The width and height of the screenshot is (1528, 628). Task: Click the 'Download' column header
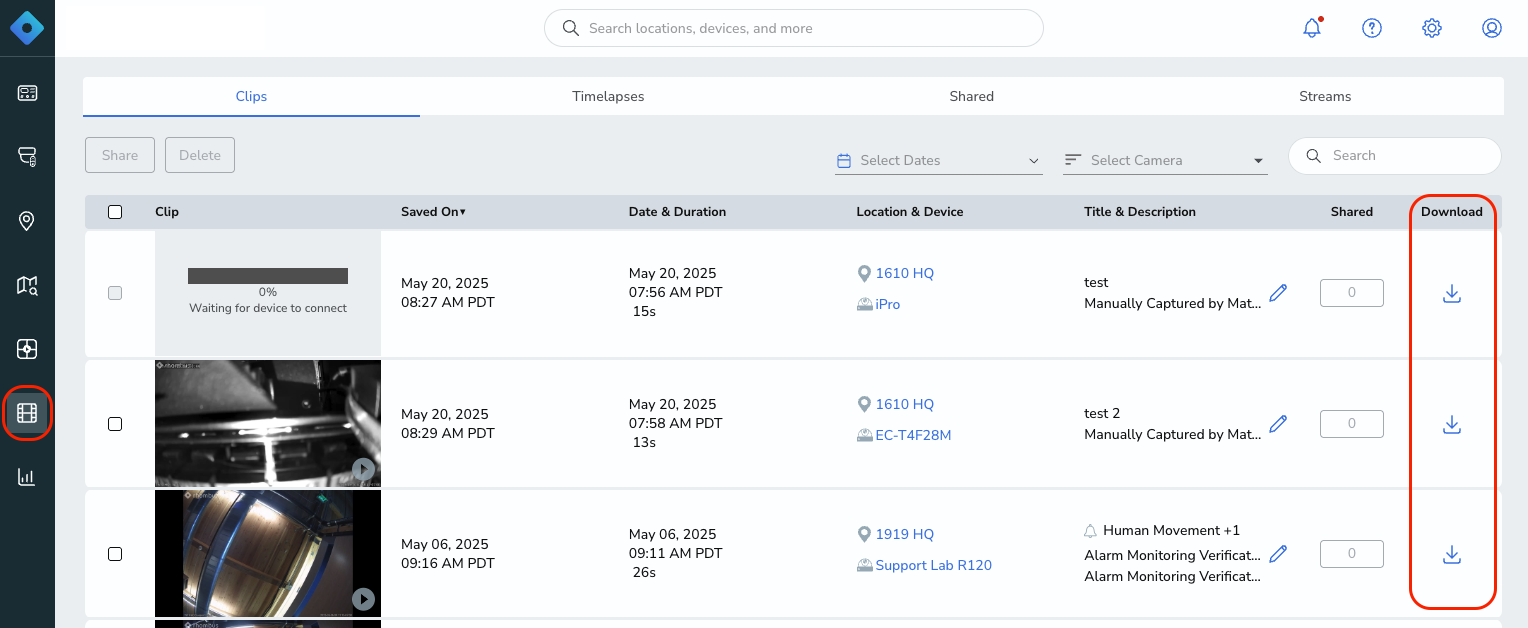tap(1452, 212)
